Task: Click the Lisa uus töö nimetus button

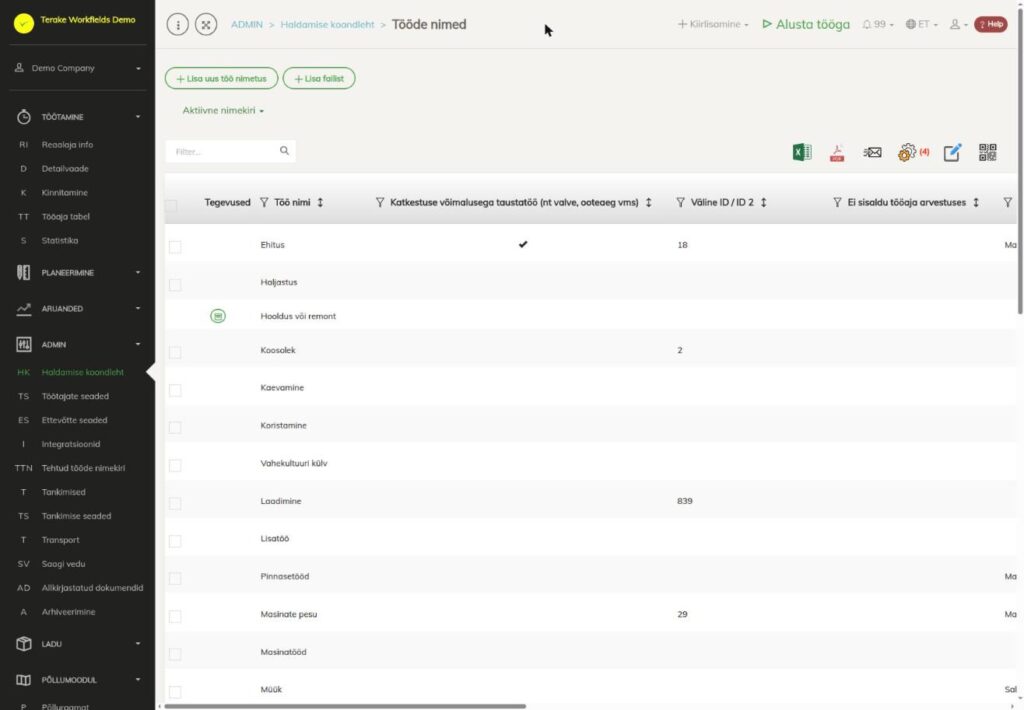Action: 221,78
